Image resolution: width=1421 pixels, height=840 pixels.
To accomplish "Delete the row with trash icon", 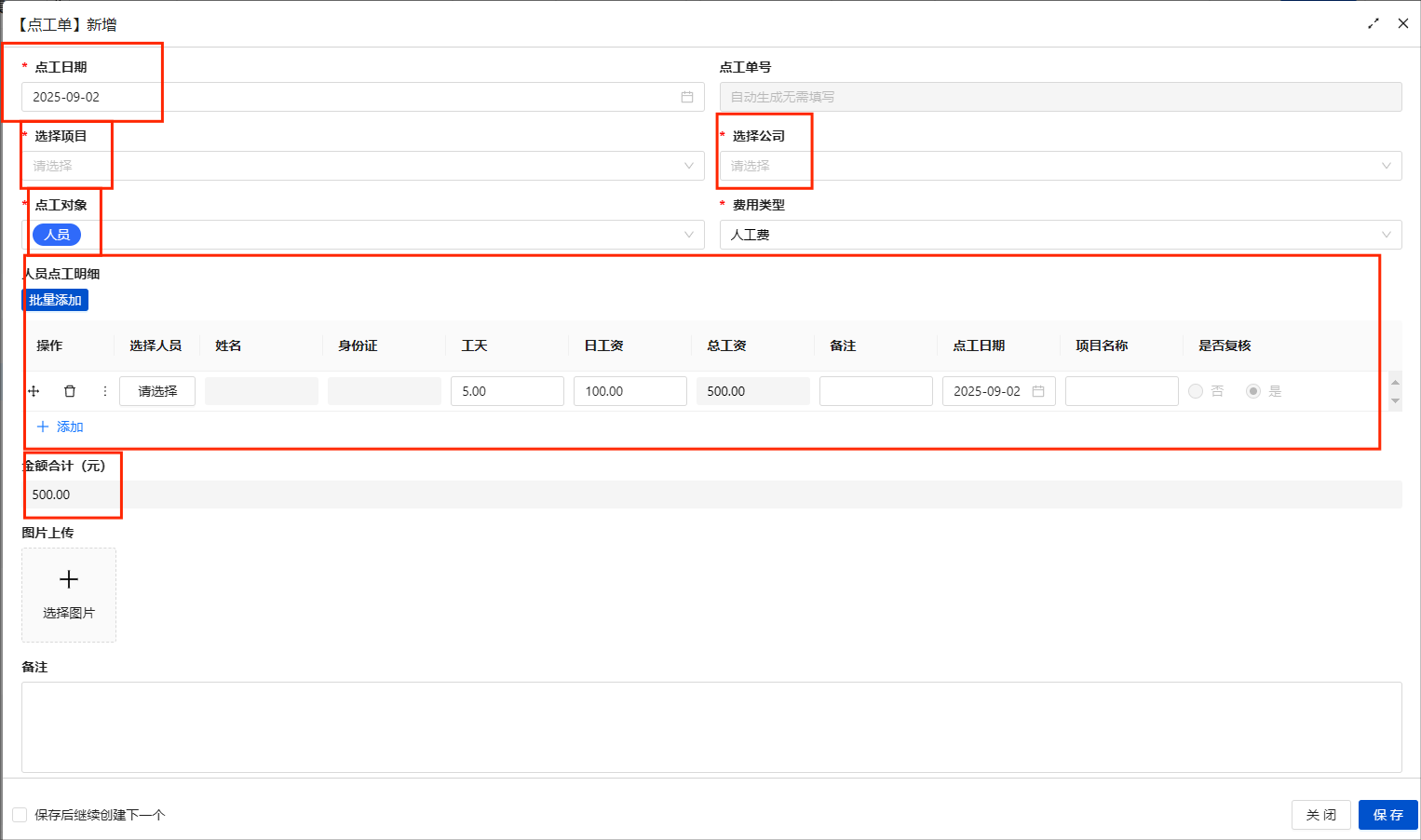I will tap(70, 391).
